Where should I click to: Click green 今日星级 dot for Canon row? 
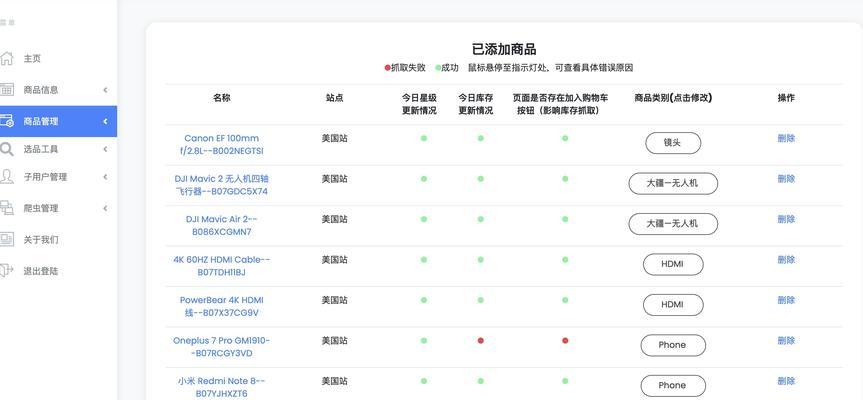point(424,138)
